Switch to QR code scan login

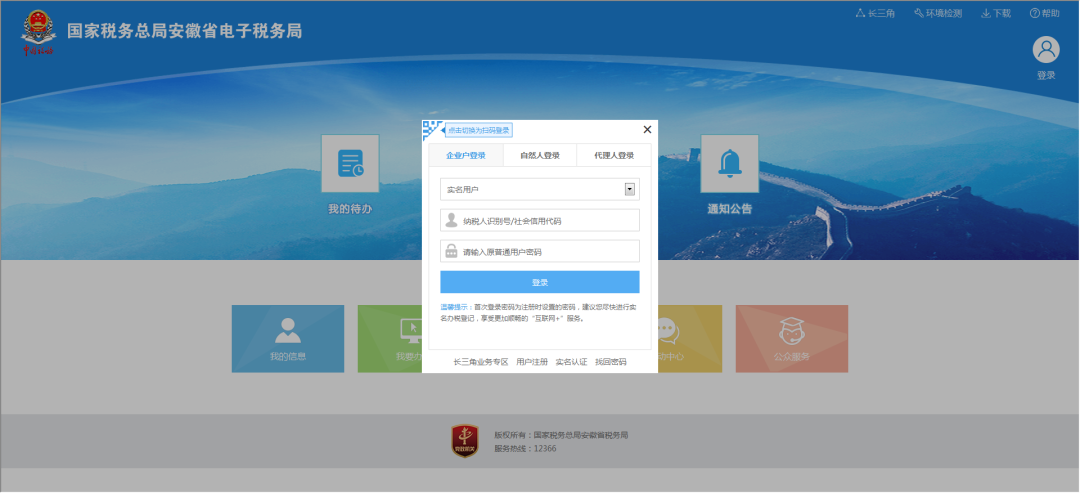(x=432, y=129)
